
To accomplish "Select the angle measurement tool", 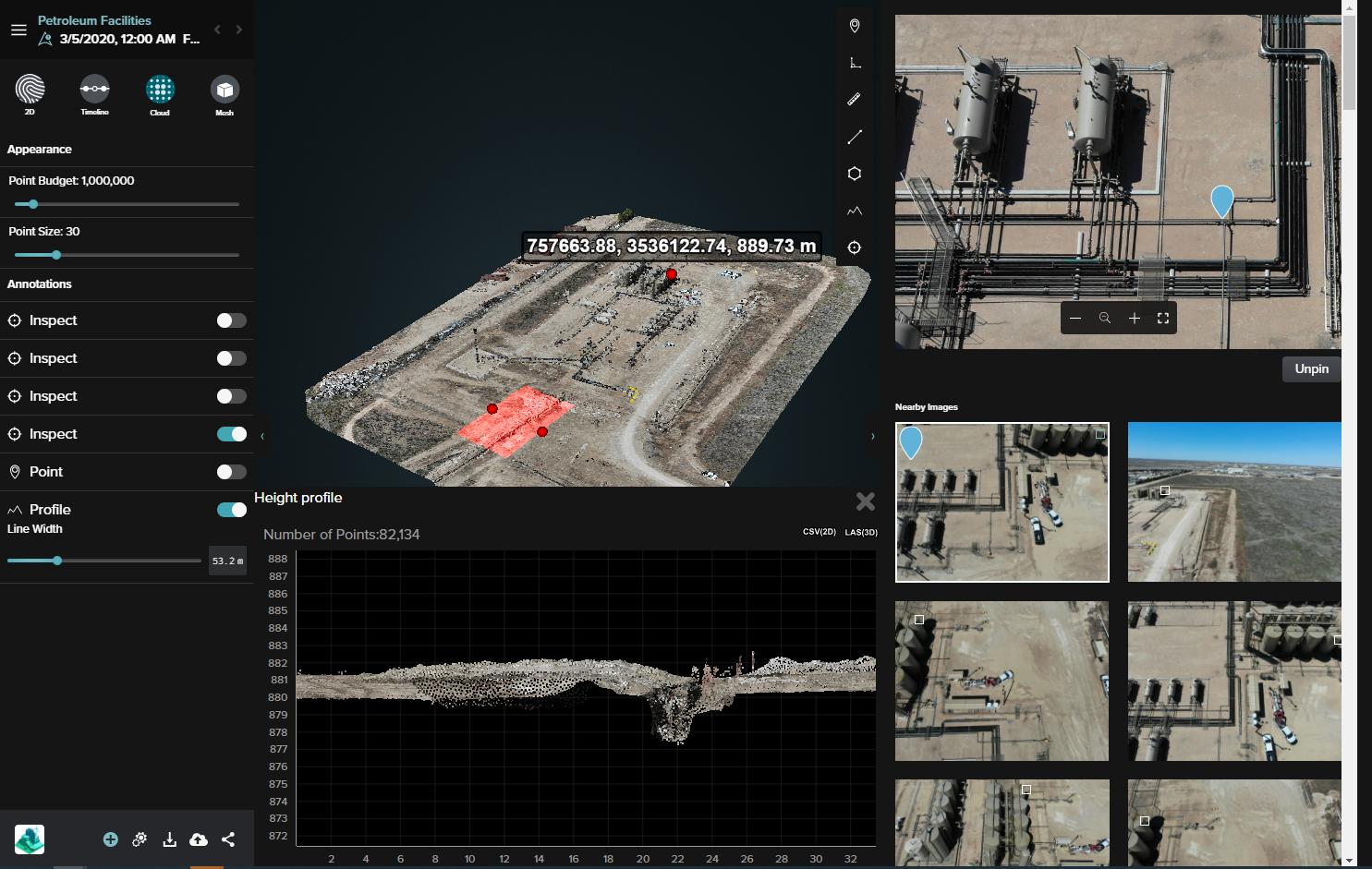I will coord(855,63).
